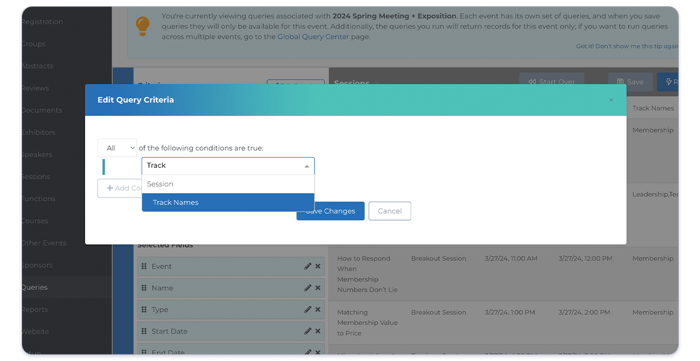The height and width of the screenshot is (361, 700).
Task: Click the Track search field in the criteria dropdown
Action: [228, 166]
